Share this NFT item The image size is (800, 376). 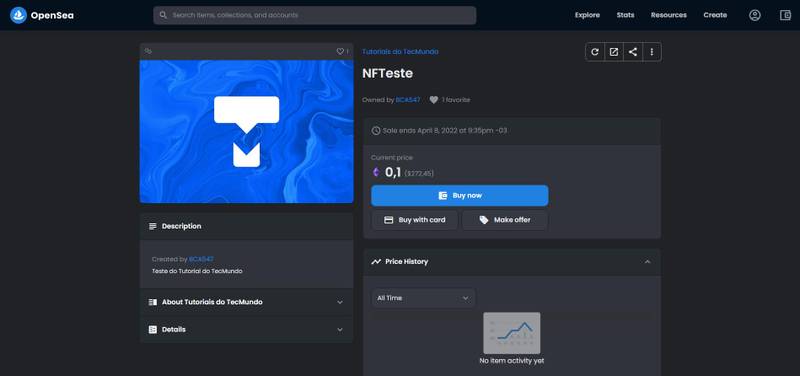(633, 52)
